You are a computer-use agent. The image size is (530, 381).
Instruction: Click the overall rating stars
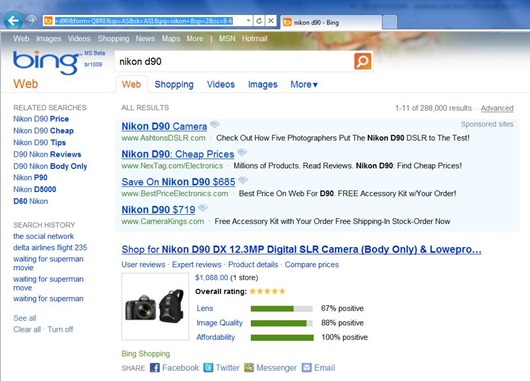pyautogui.click(x=267, y=291)
